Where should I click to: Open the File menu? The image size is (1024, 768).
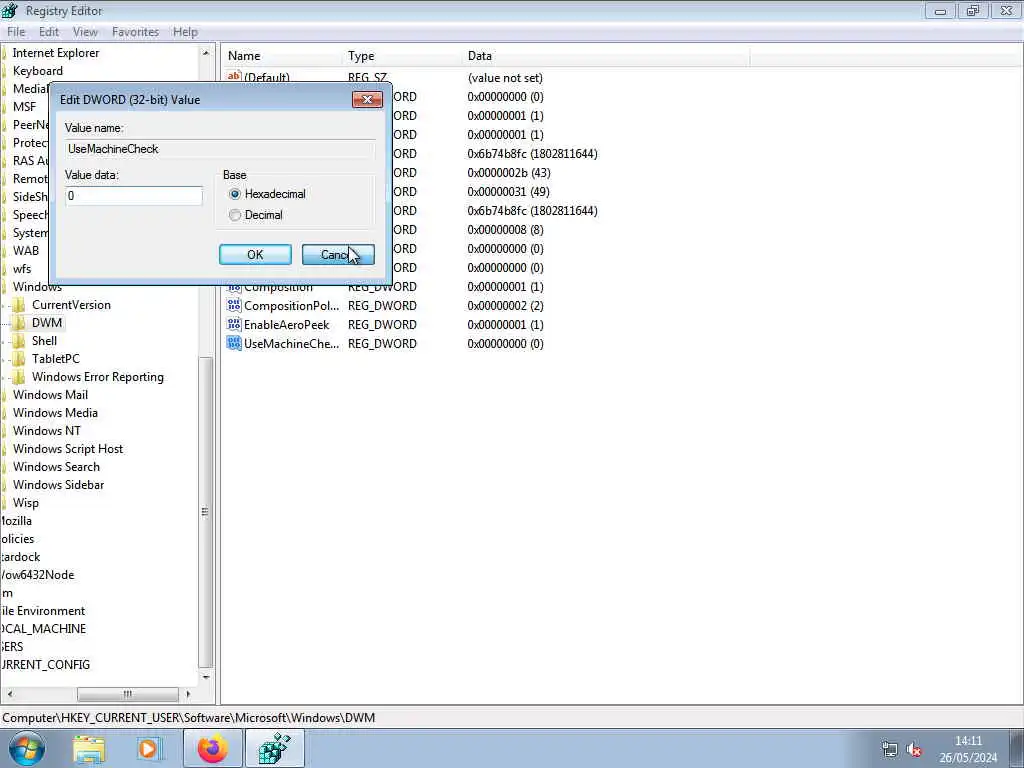point(16,32)
